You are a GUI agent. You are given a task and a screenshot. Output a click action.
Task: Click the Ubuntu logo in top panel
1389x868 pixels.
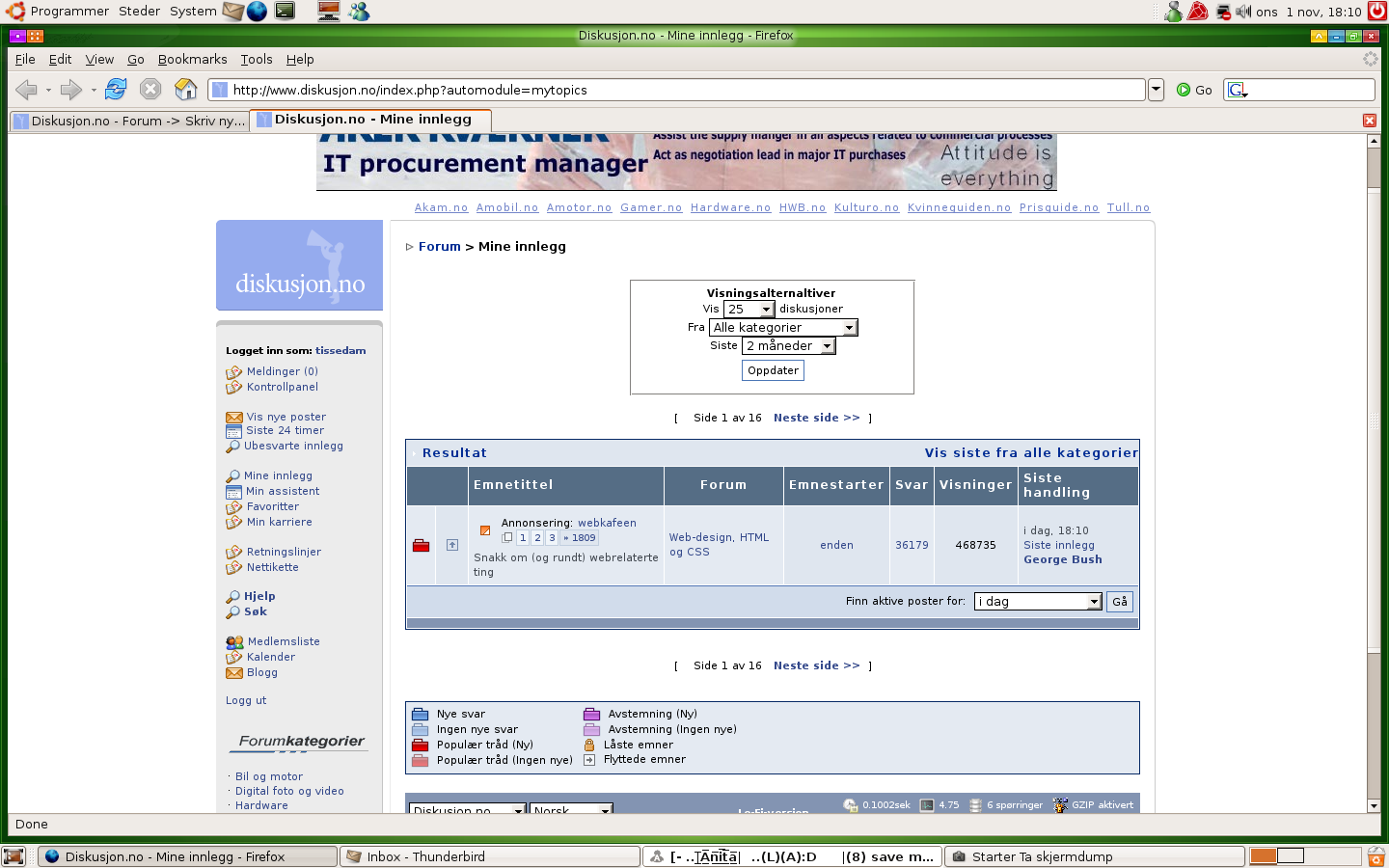click(14, 12)
